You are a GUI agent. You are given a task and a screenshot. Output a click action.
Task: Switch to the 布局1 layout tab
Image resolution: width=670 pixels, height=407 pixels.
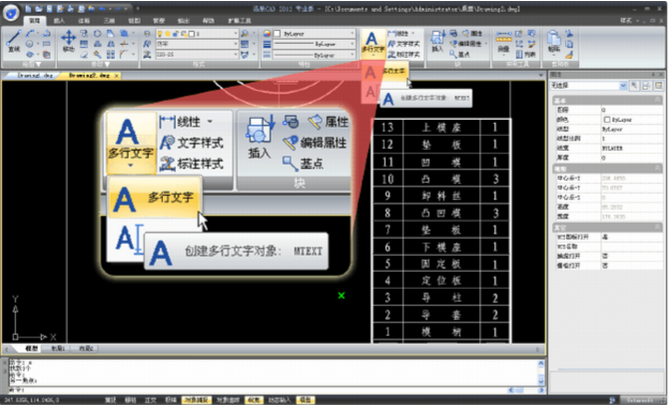pyautogui.click(x=58, y=348)
